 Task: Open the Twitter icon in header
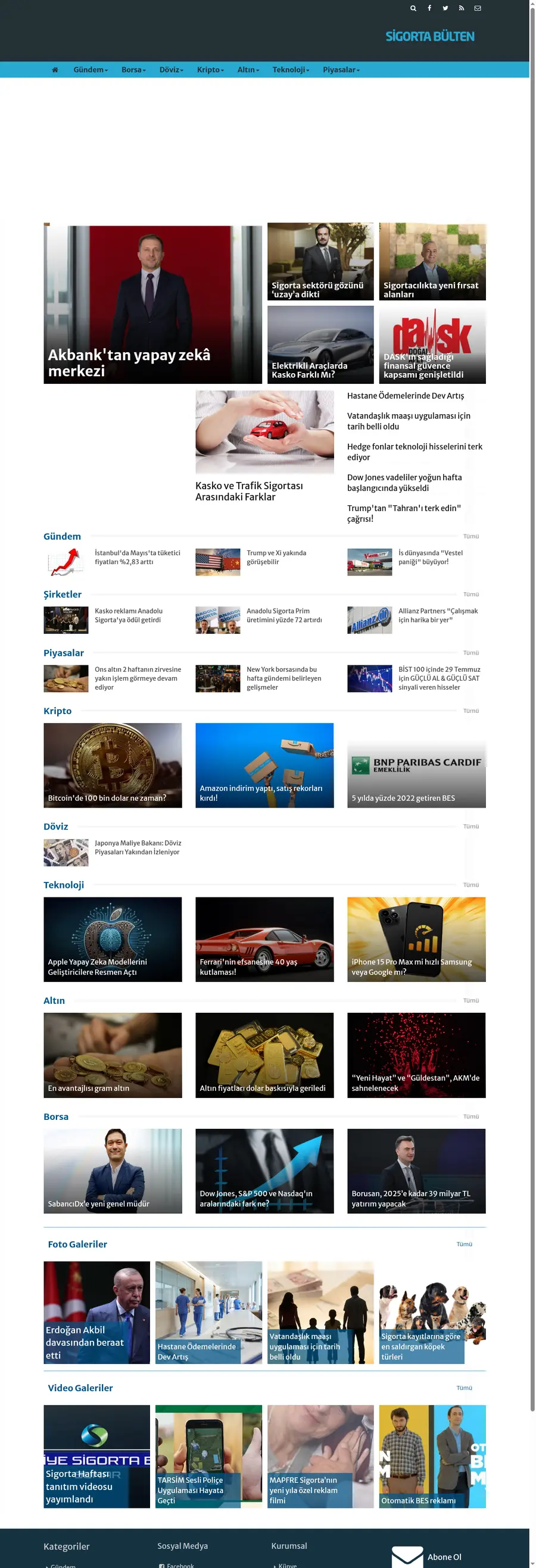coord(445,8)
